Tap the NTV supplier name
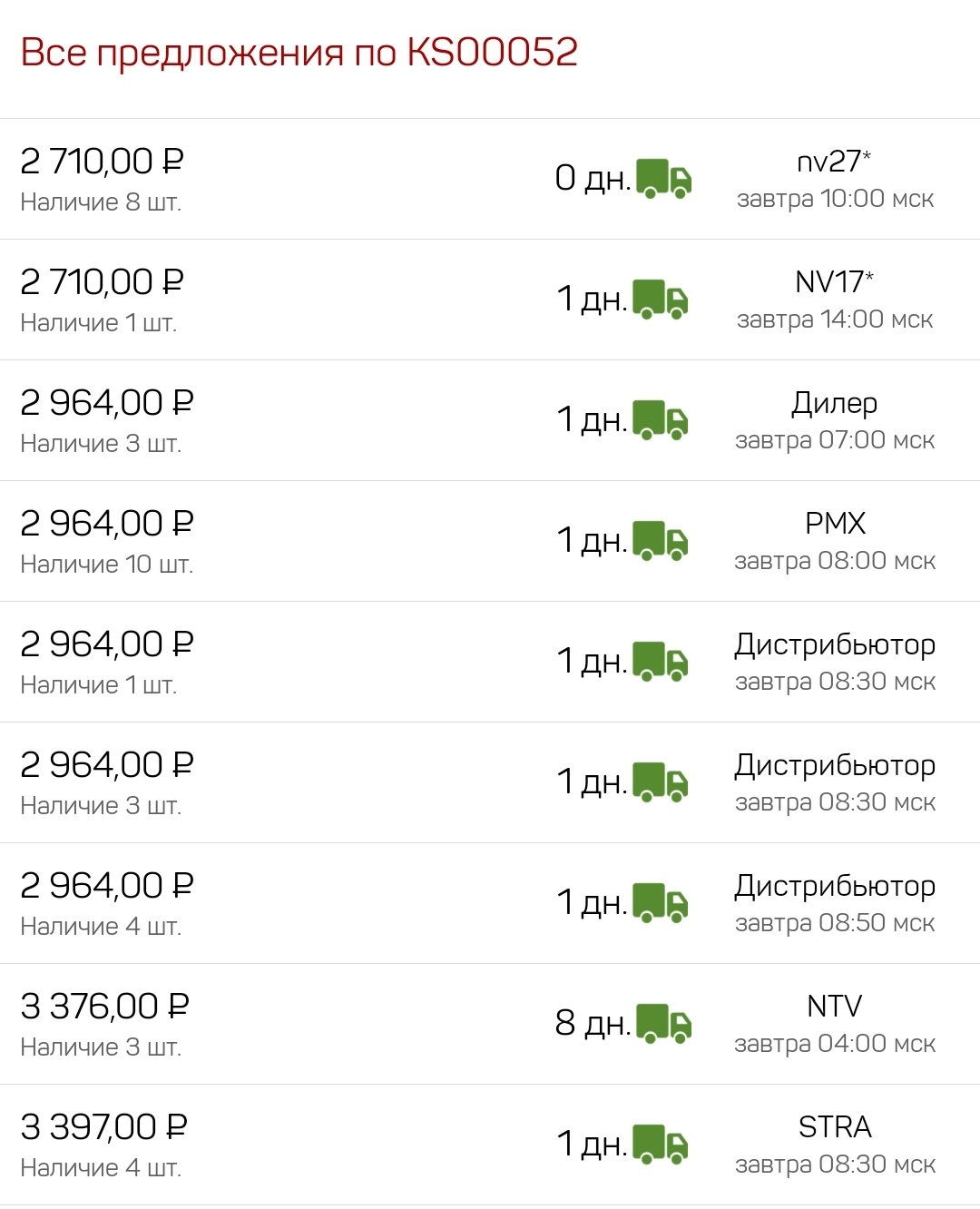This screenshot has width=980, height=1209. pyautogui.click(x=834, y=1007)
